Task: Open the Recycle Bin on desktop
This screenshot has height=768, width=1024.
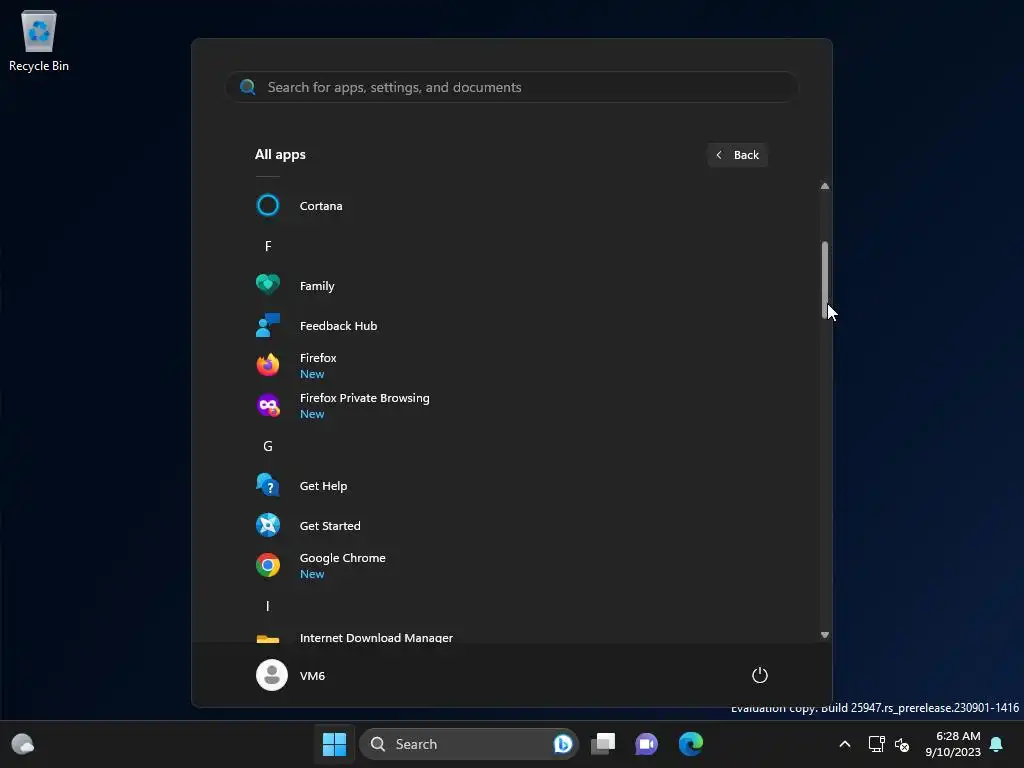Action: (39, 40)
